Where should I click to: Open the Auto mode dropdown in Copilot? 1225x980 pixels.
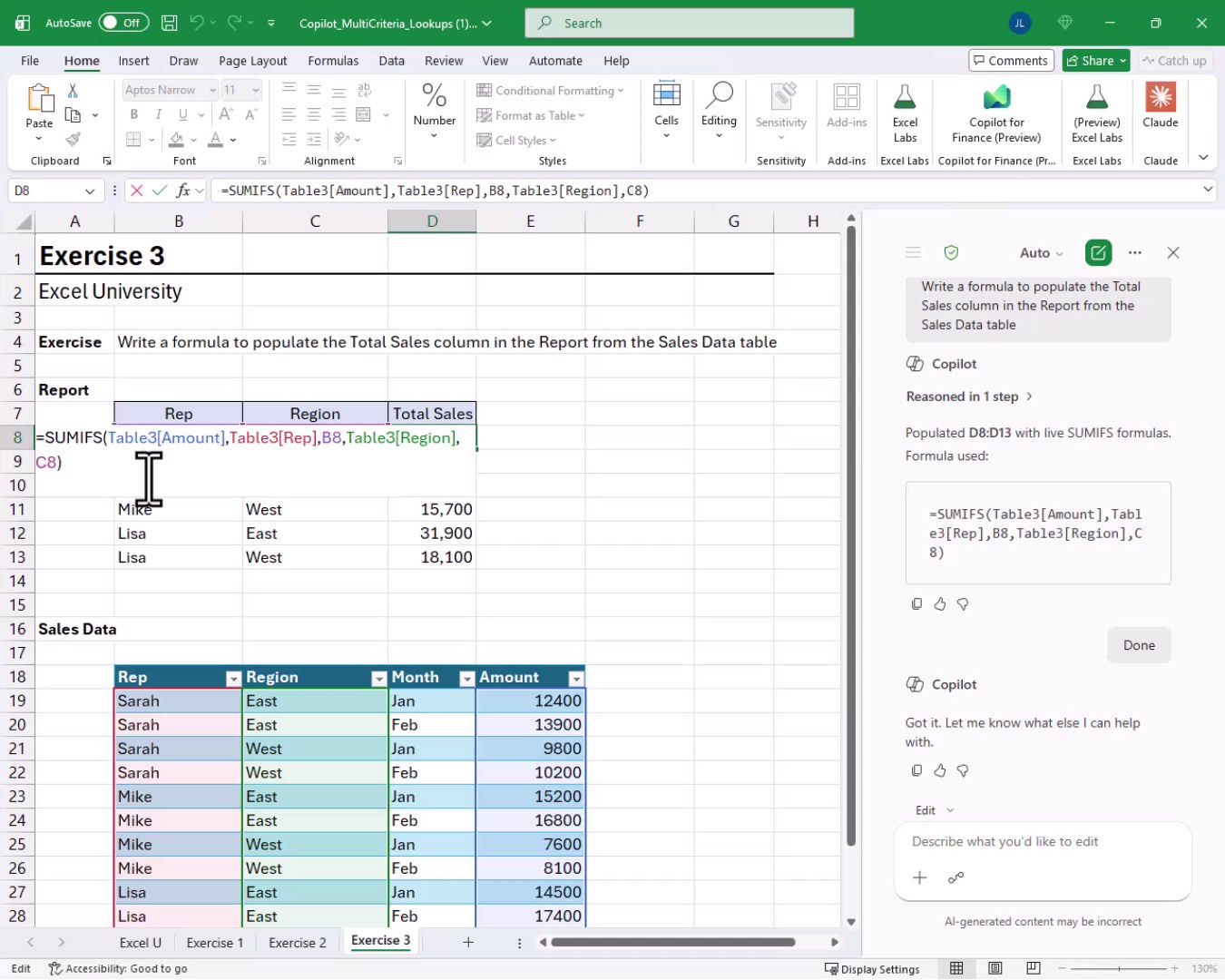(1041, 253)
